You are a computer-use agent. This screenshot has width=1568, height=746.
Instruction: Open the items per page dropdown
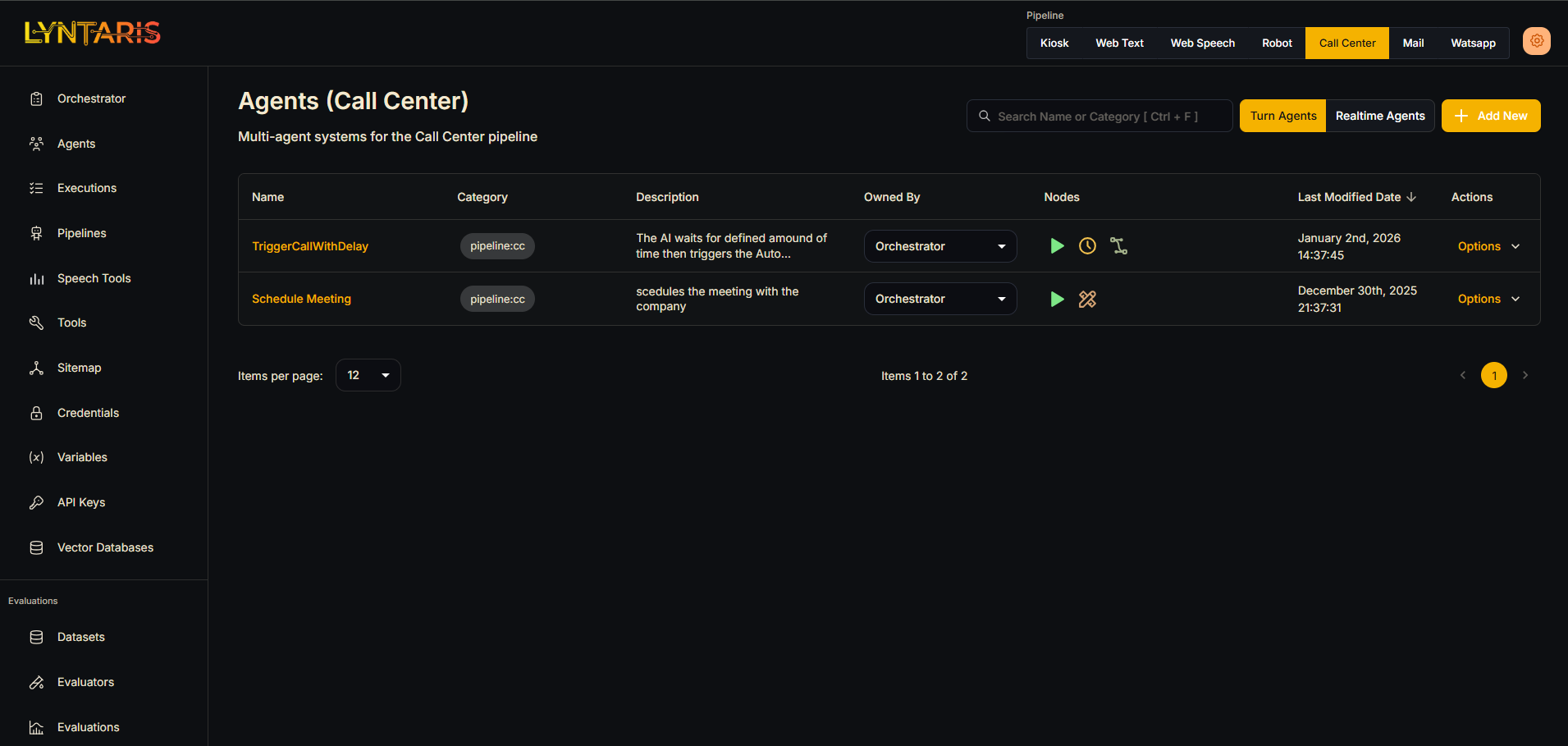(x=368, y=375)
